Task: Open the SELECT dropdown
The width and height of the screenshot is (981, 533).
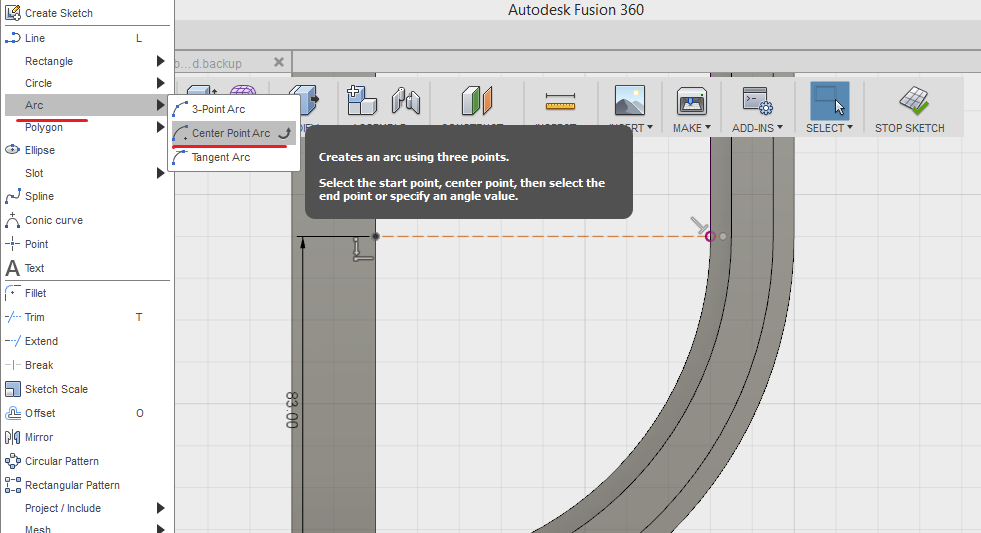Action: coord(829,128)
